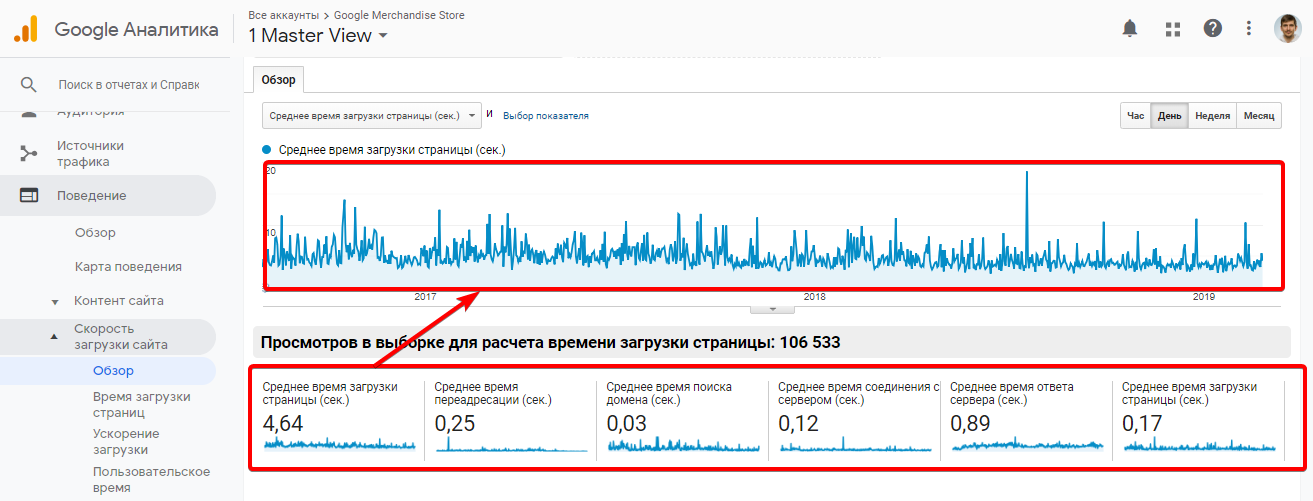1313x501 pixels.
Task: Click the search reports input field
Action: point(128,85)
